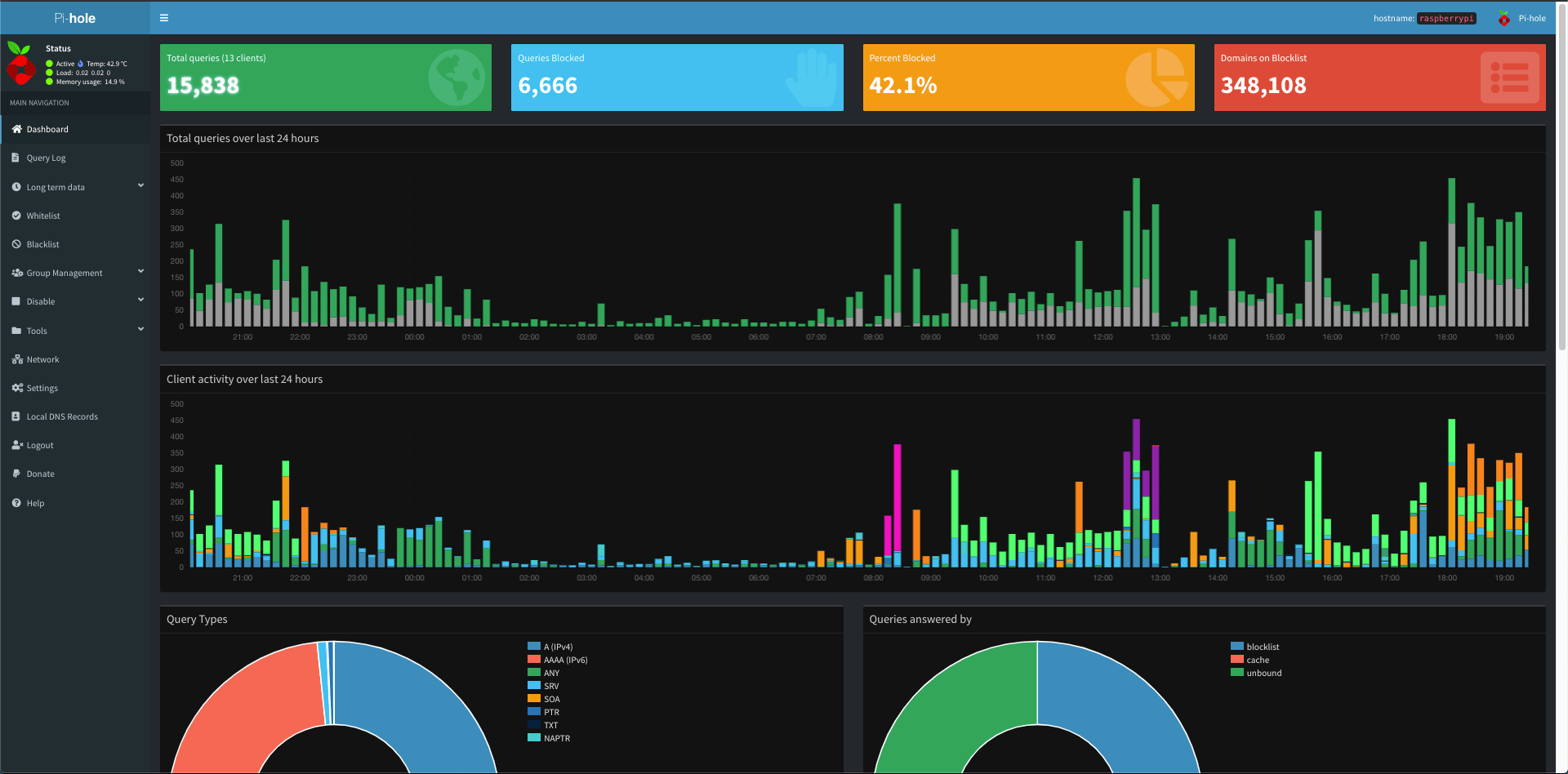This screenshot has height=774, width=1568.
Task: Click the Tools folder icon
Action: (16, 331)
